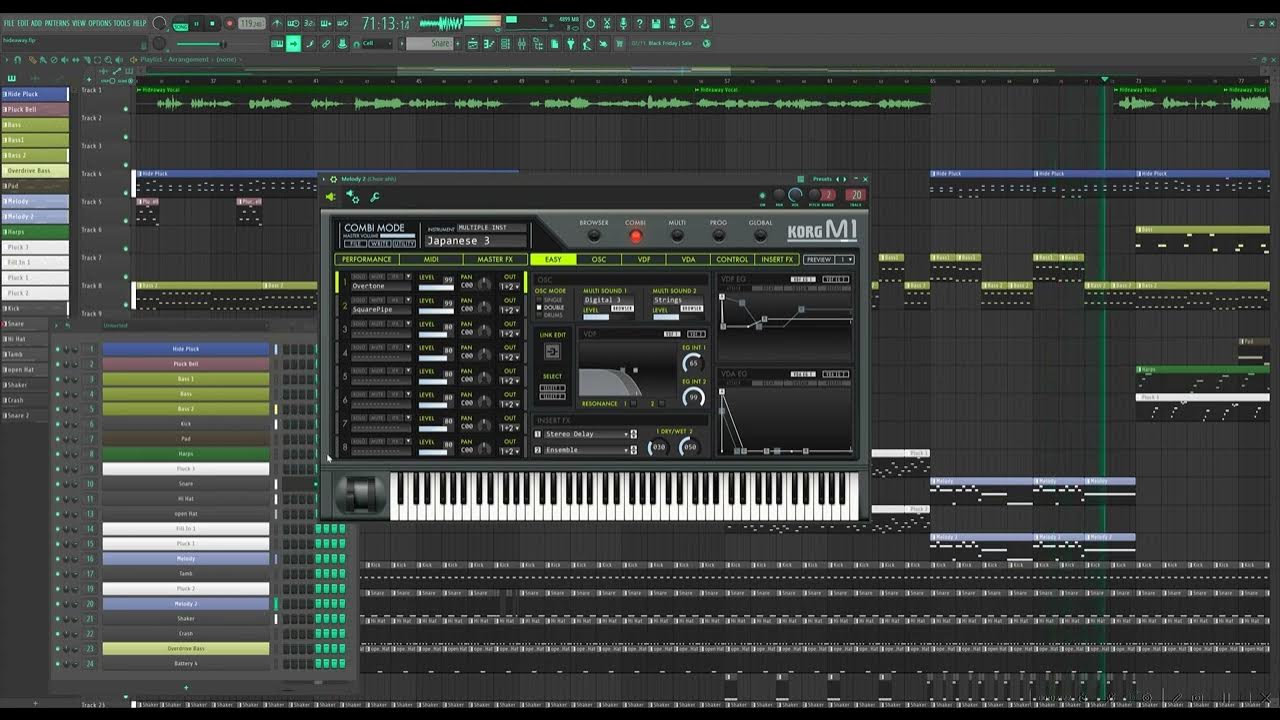Click the link/chain toolbar icon
Viewport: 1280px width, 720px height.
pyautogui.click(x=326, y=43)
